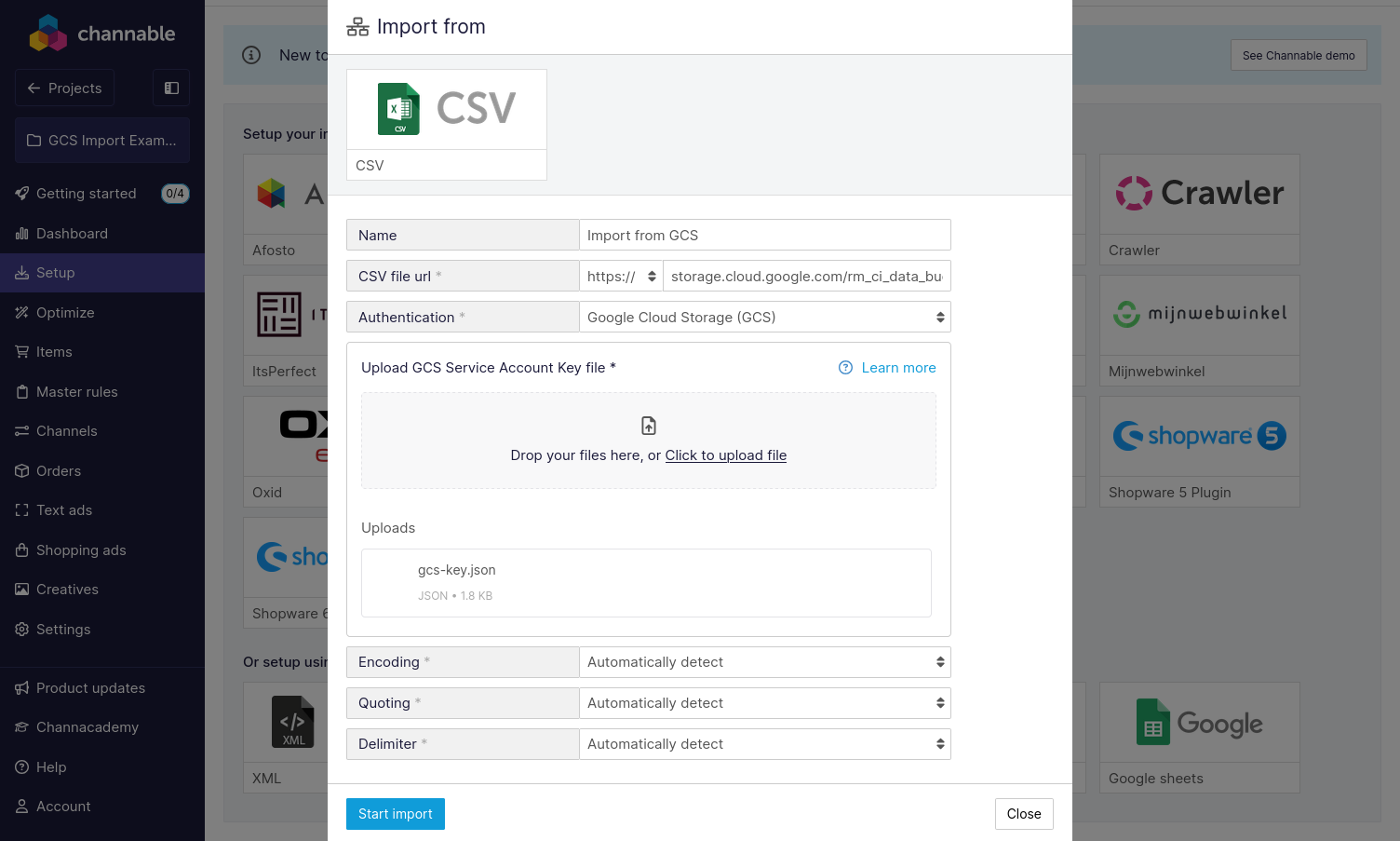Open the https:// protocol dropdown
The height and width of the screenshot is (841, 1400).
tap(621, 277)
